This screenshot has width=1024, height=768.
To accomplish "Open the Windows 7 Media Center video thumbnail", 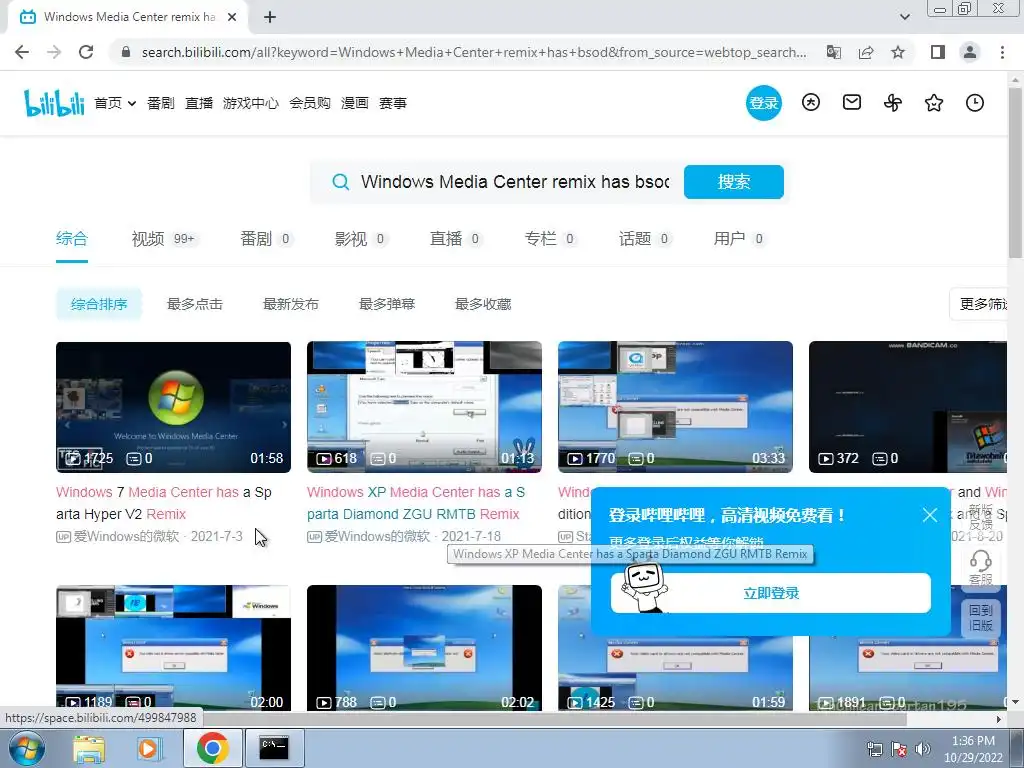I will coord(173,407).
